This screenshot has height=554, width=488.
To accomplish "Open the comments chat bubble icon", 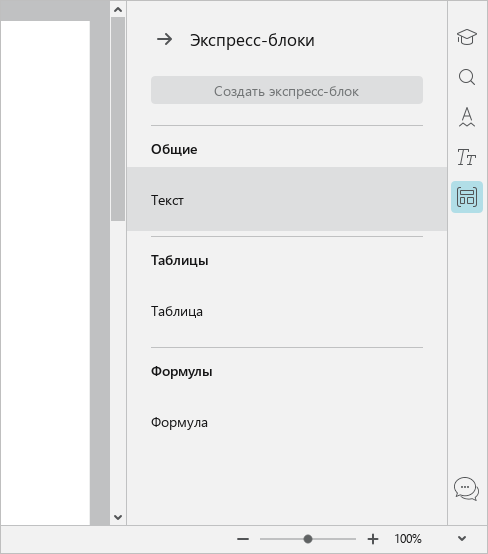I will 466,489.
